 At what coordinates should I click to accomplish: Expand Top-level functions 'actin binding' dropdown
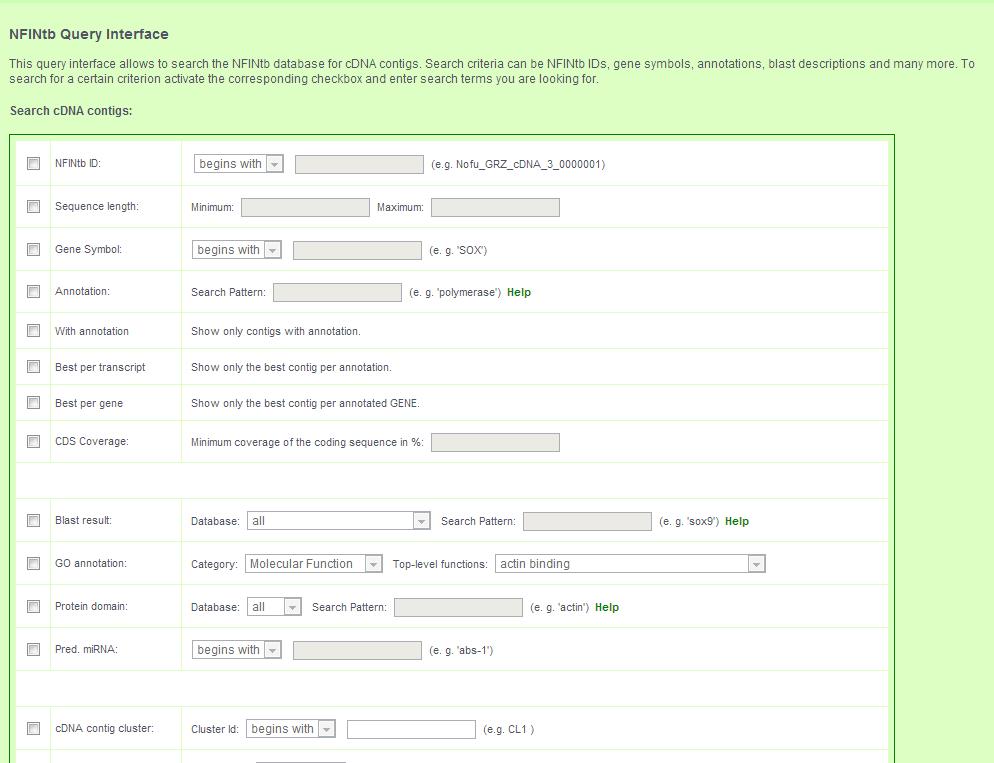coord(629,564)
